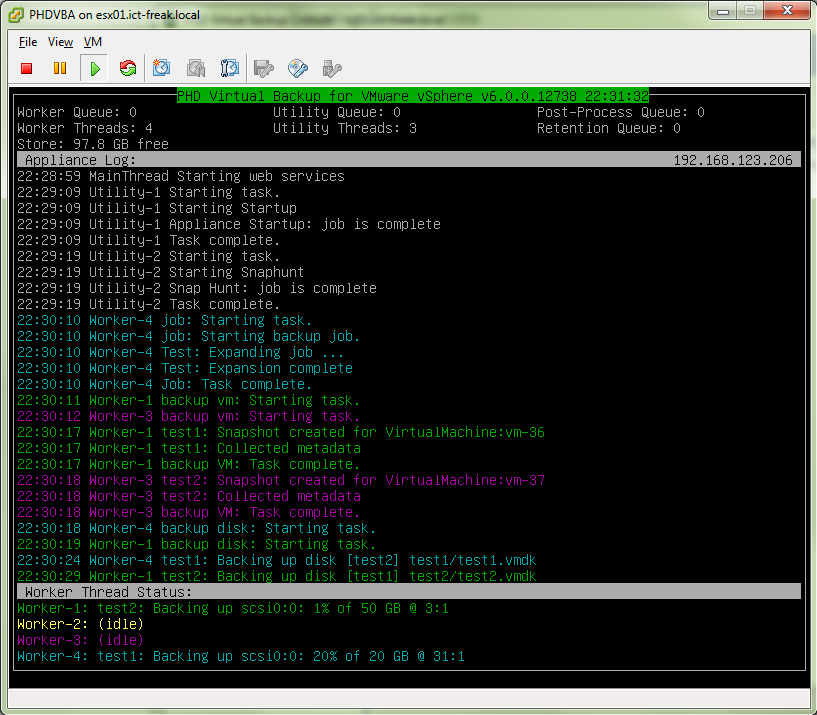Viewport: 817px width, 715px height.
Task: Click the red Power Off button
Action: coord(27,68)
